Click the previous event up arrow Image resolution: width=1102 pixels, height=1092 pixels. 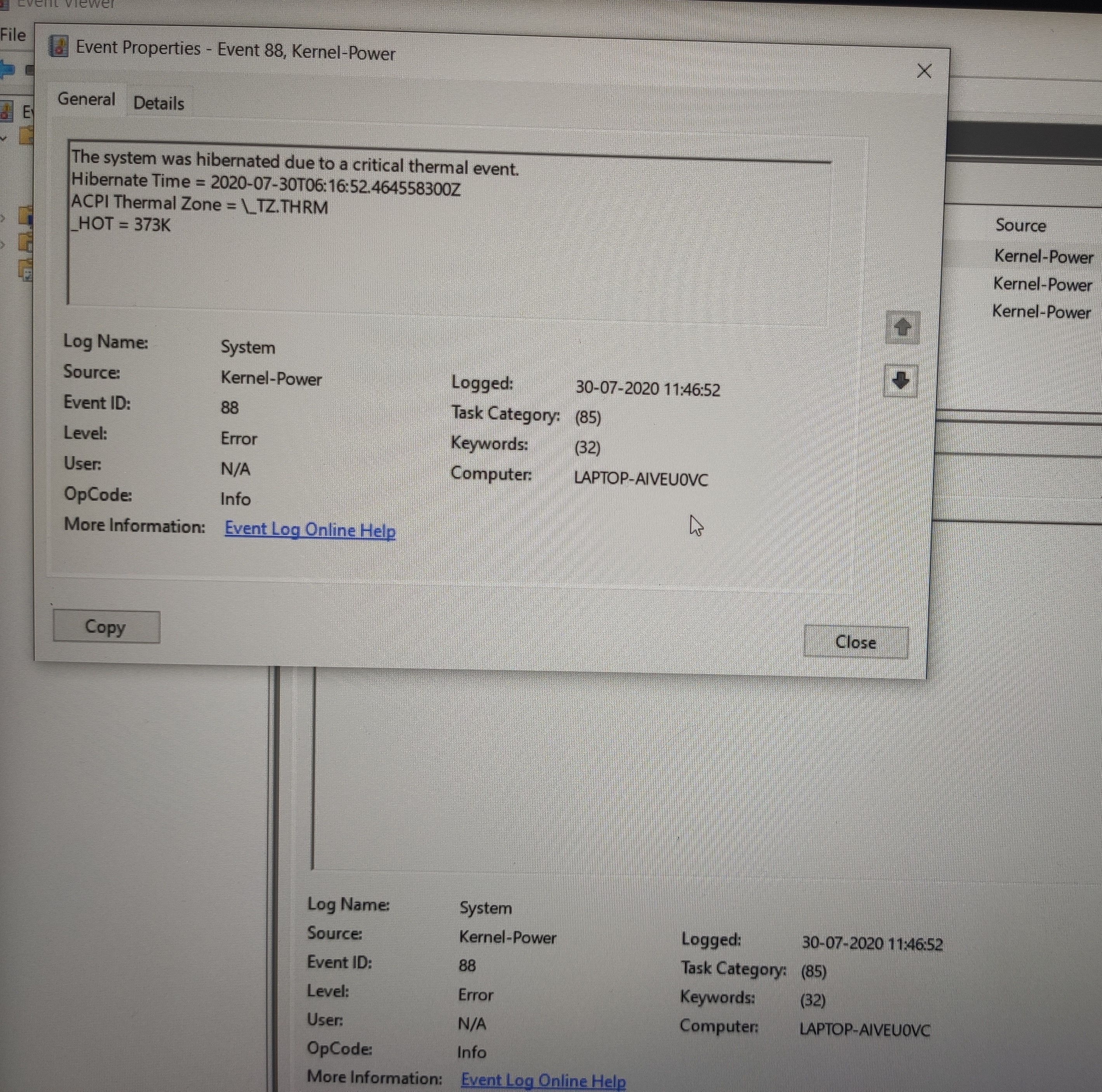point(902,327)
